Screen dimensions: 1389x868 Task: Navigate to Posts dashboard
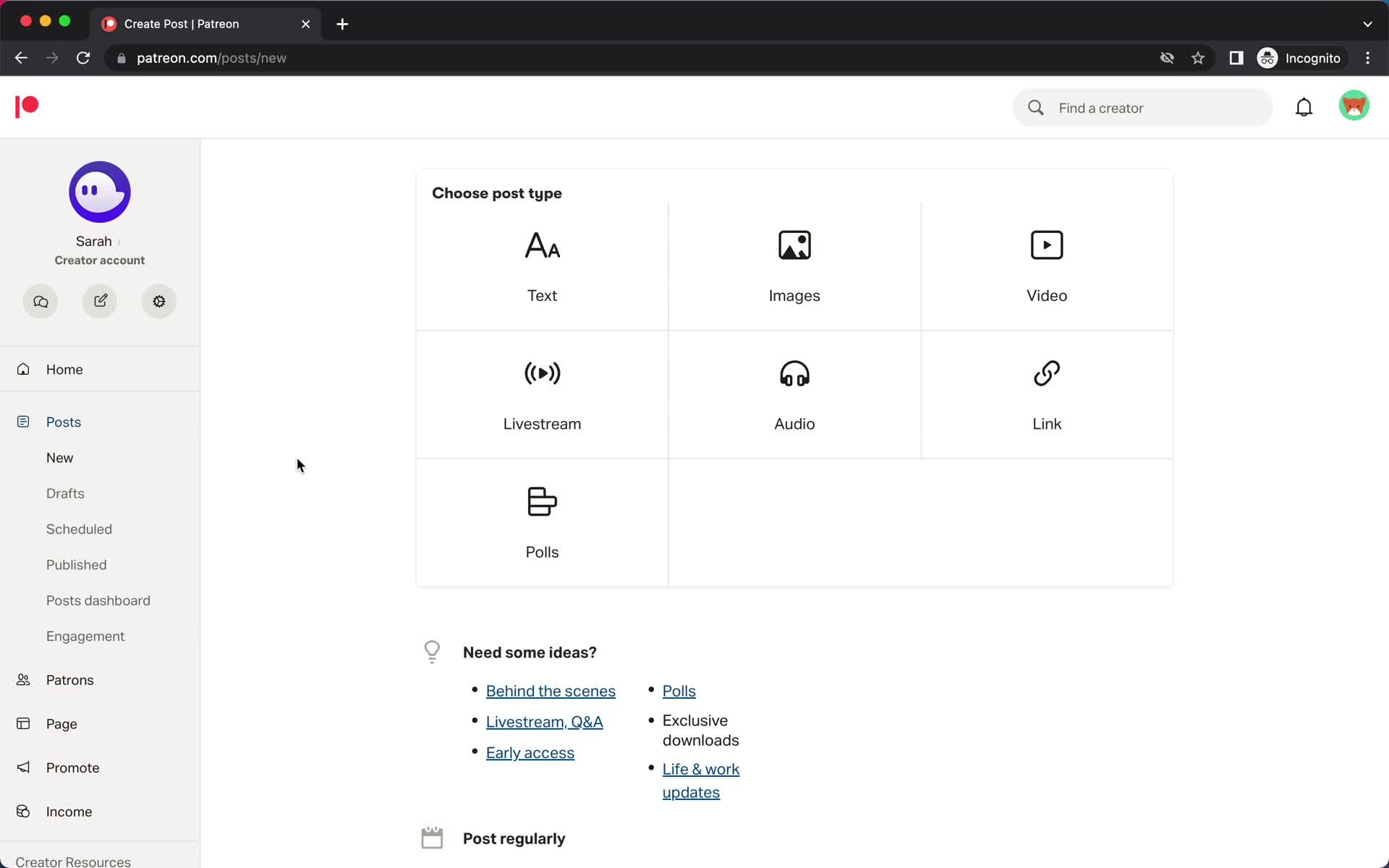tap(98, 600)
